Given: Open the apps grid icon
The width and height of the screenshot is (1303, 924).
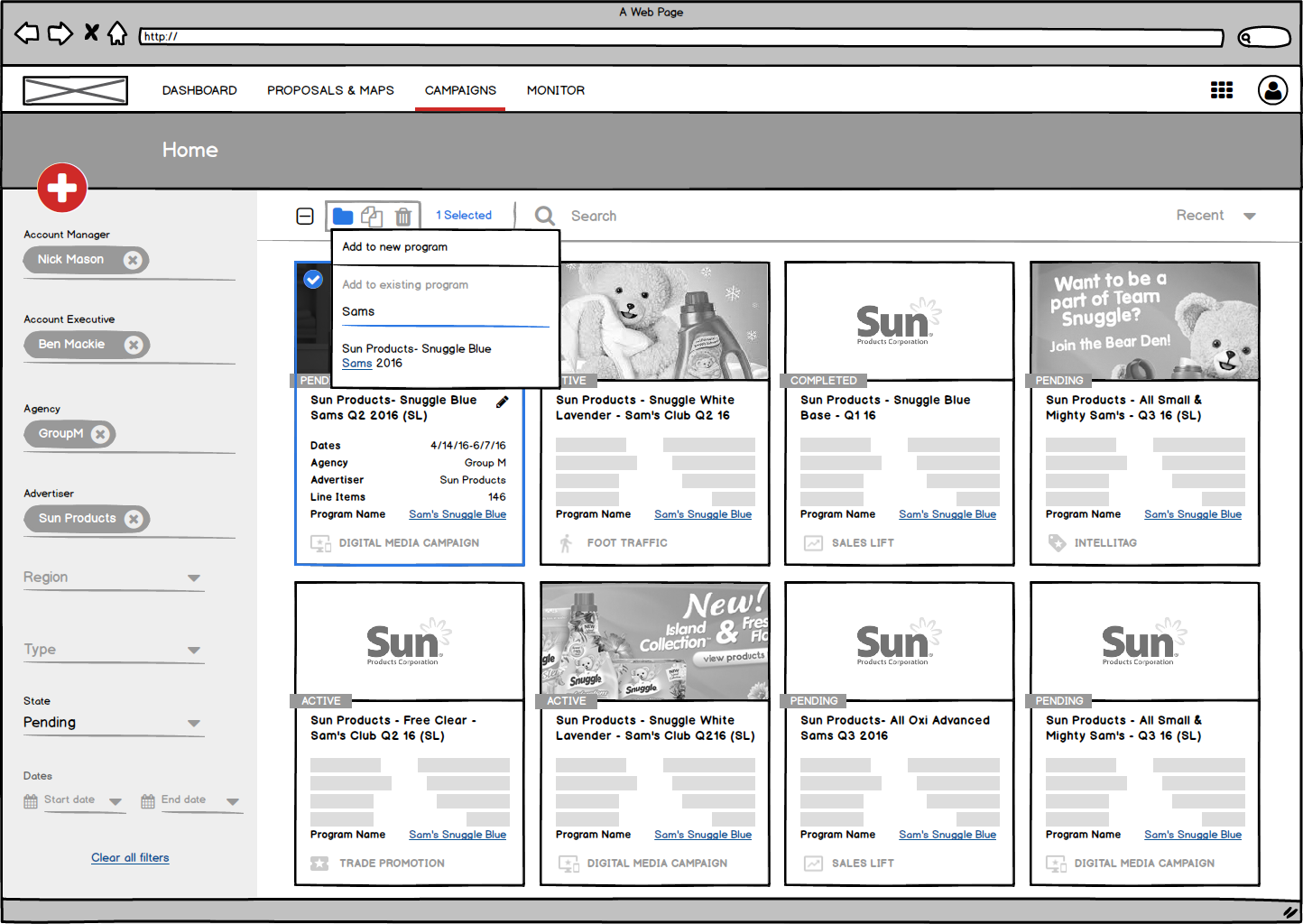Looking at the screenshot, I should click(x=1221, y=90).
